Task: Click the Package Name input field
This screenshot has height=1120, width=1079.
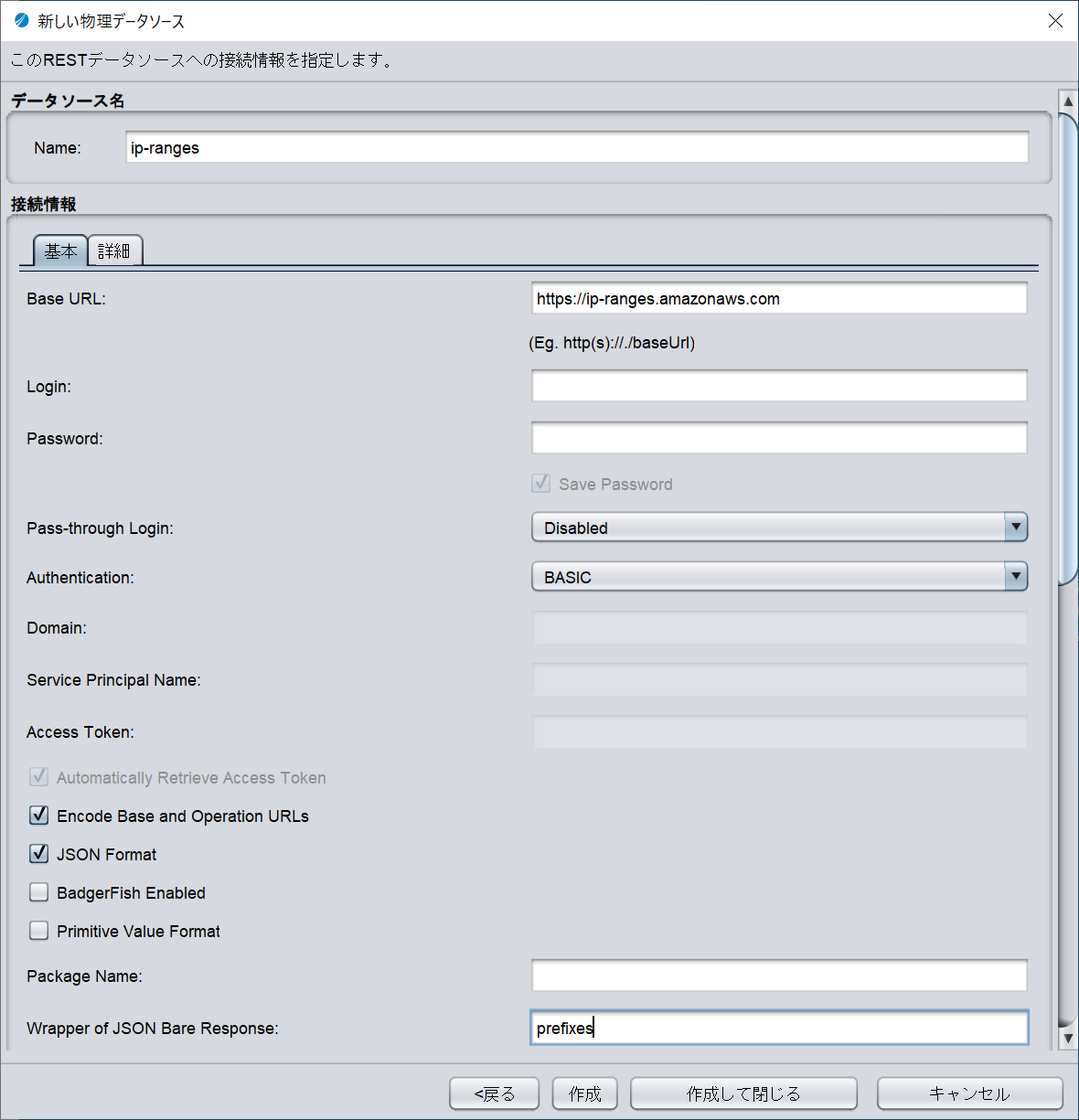Action: 779,976
